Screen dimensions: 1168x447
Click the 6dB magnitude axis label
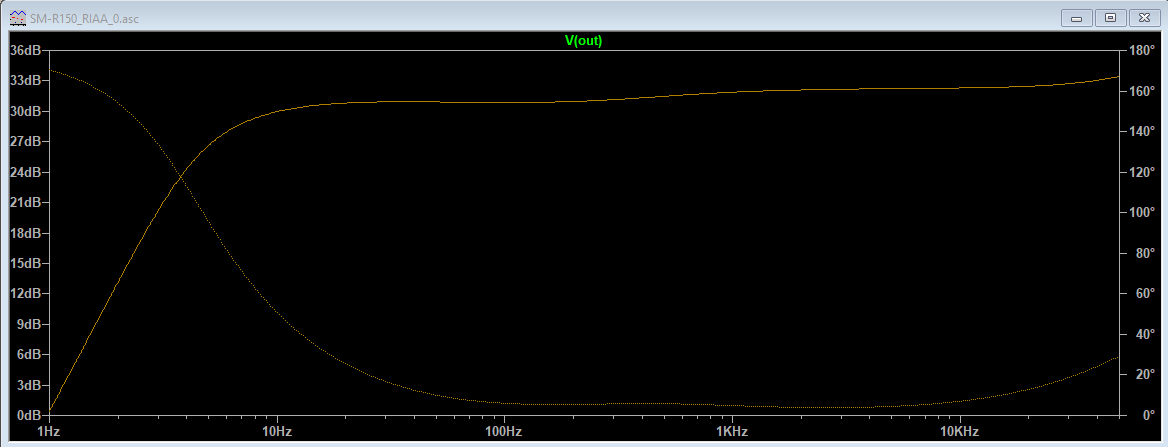tap(28, 355)
